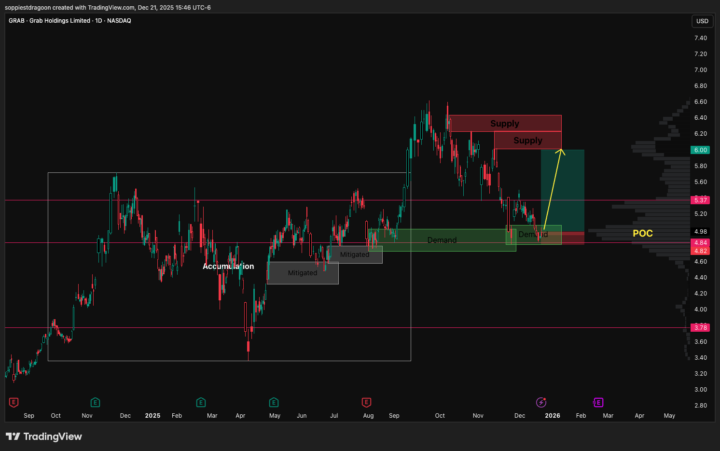This screenshot has height=451, width=720.
Task: Select the yellow POC text label
Action: (644, 233)
